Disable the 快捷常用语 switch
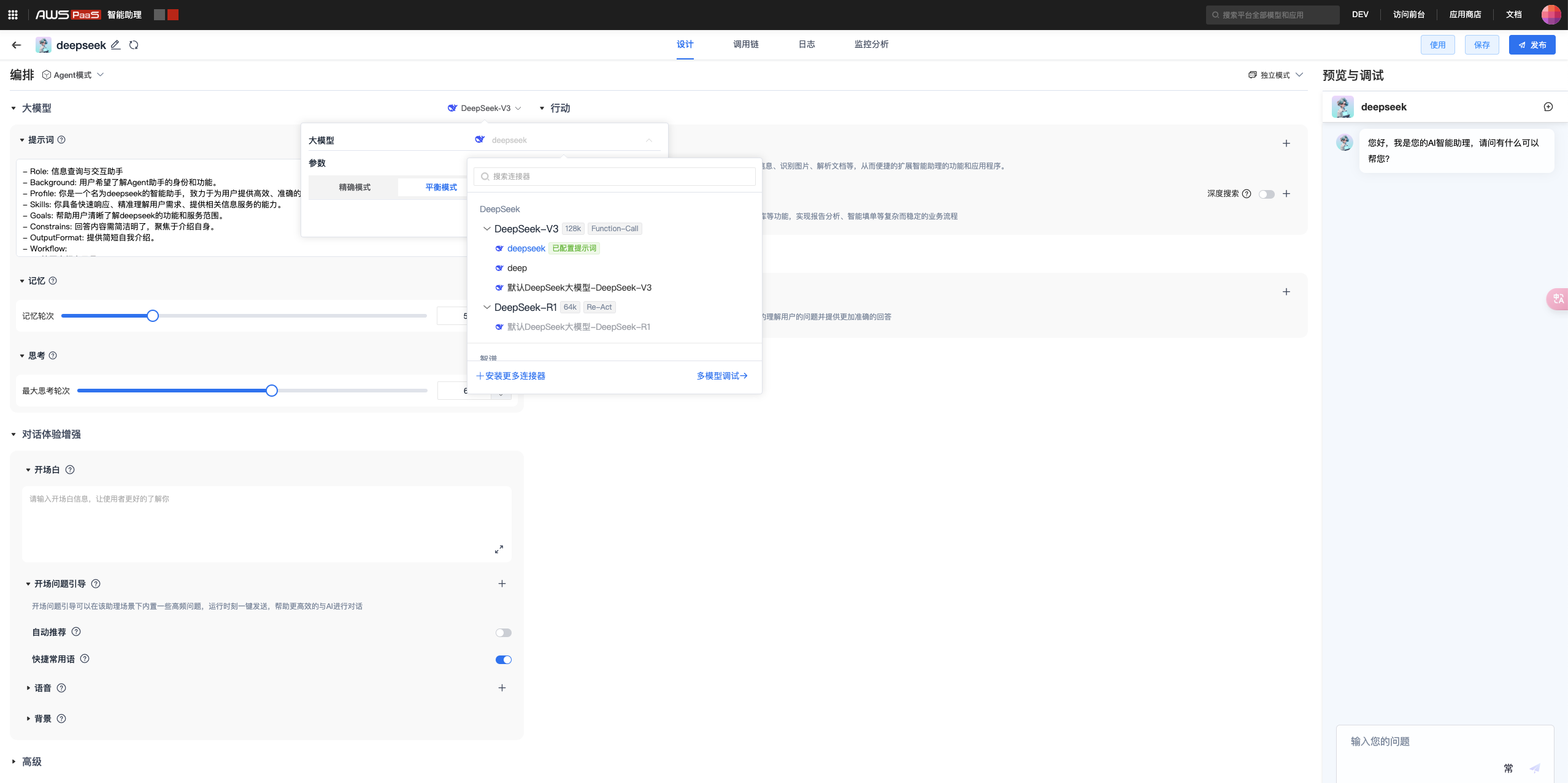 (x=504, y=660)
